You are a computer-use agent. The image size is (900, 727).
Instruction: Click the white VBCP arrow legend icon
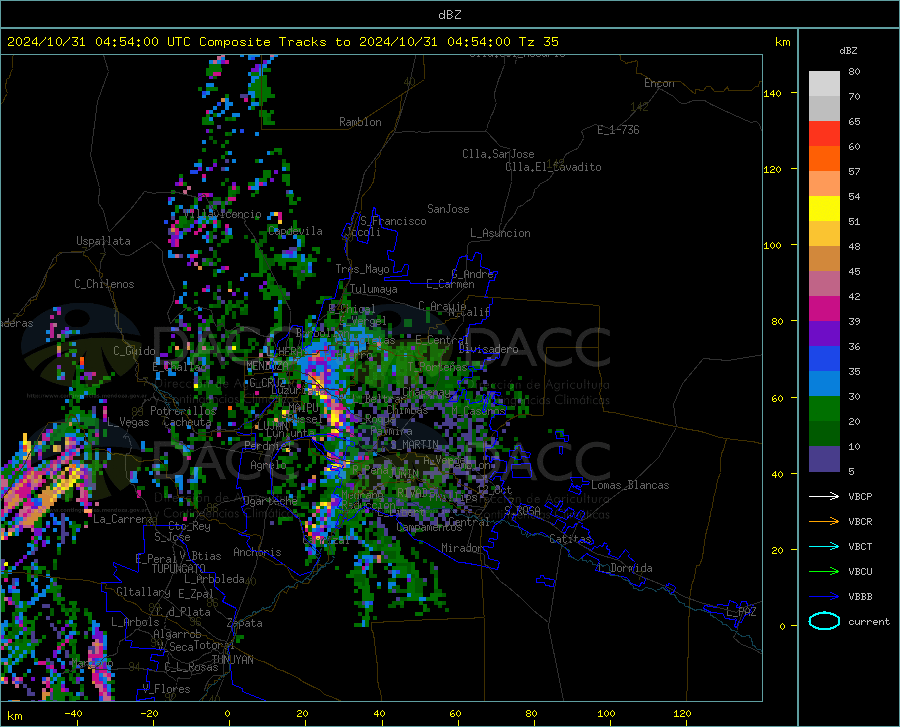point(824,496)
